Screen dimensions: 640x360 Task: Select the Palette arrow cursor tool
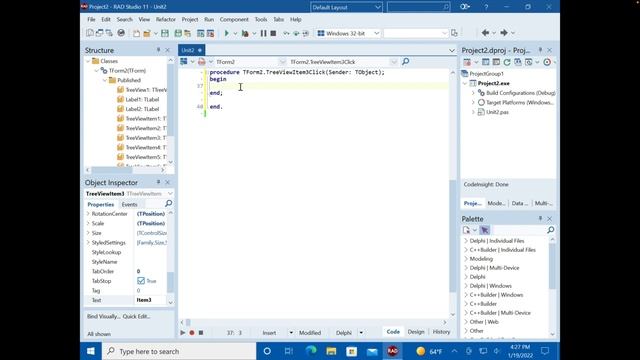(x=484, y=230)
